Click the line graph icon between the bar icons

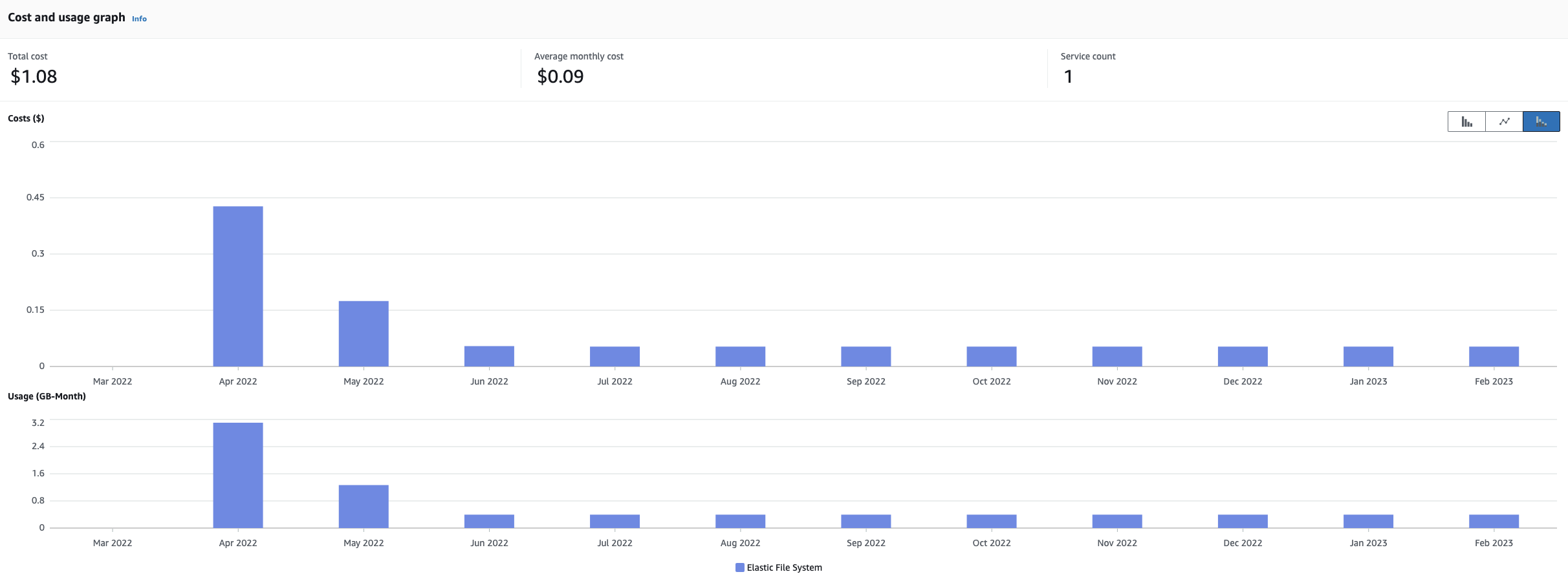1504,122
